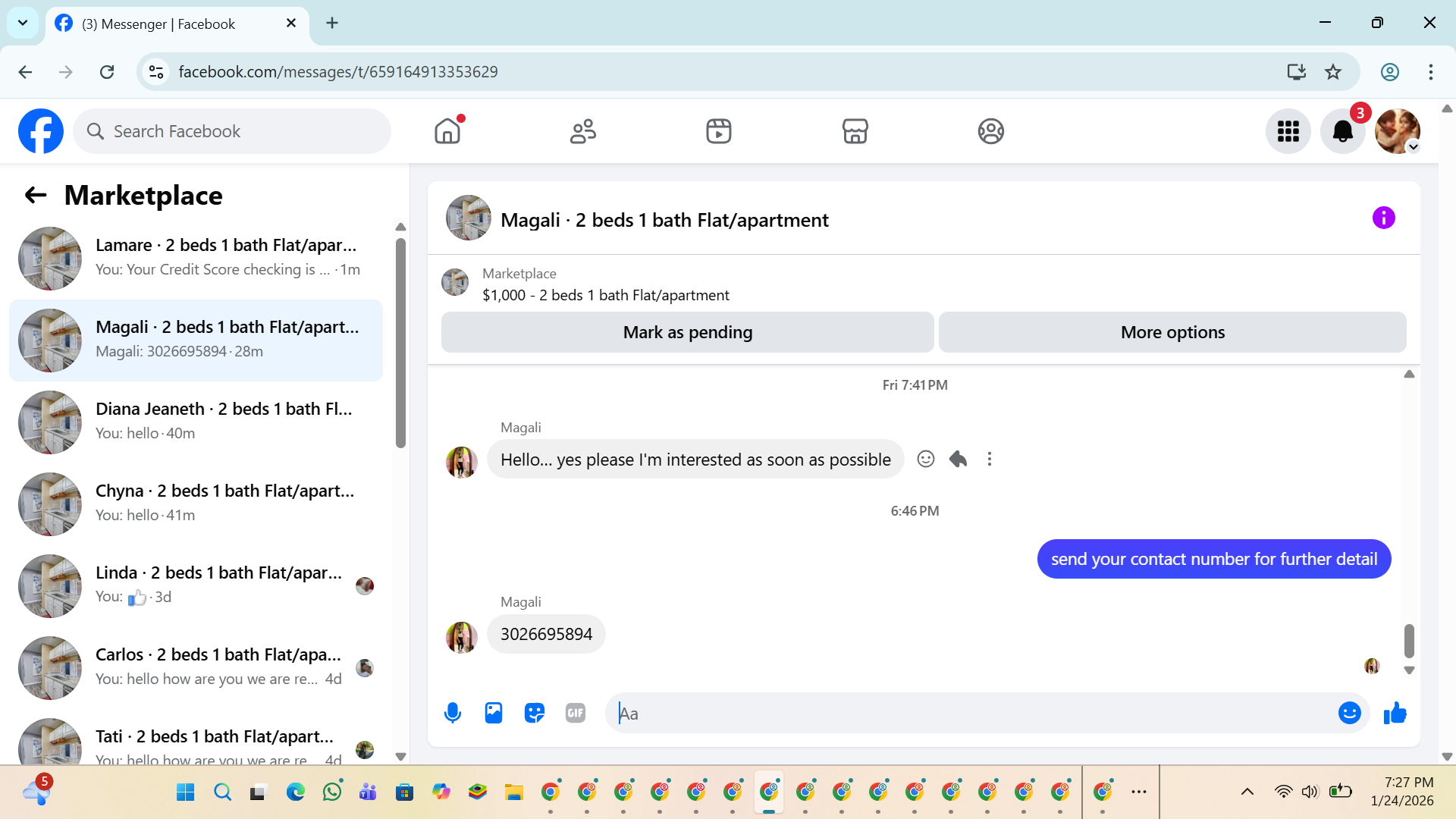1456x819 pixels.
Task: Click the voice clip microphone icon
Action: [453, 713]
